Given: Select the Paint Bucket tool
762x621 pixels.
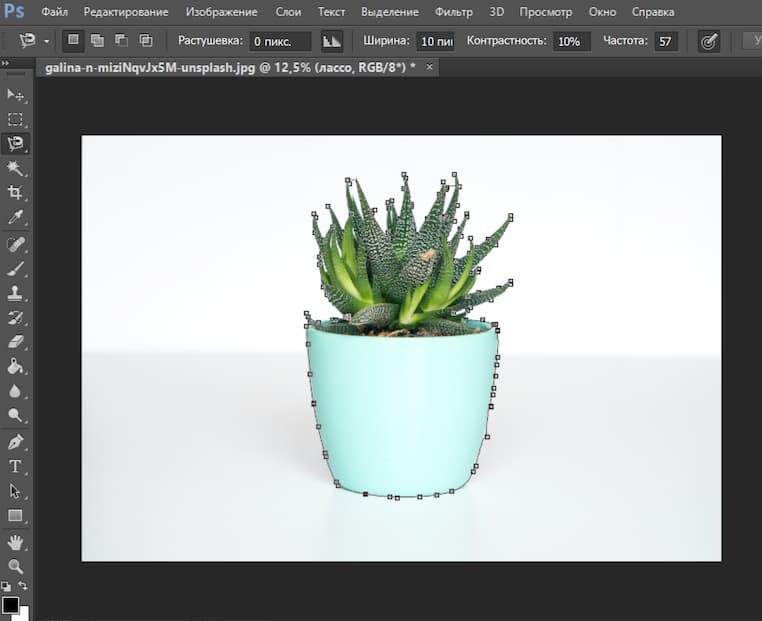Looking at the screenshot, I should (x=15, y=366).
